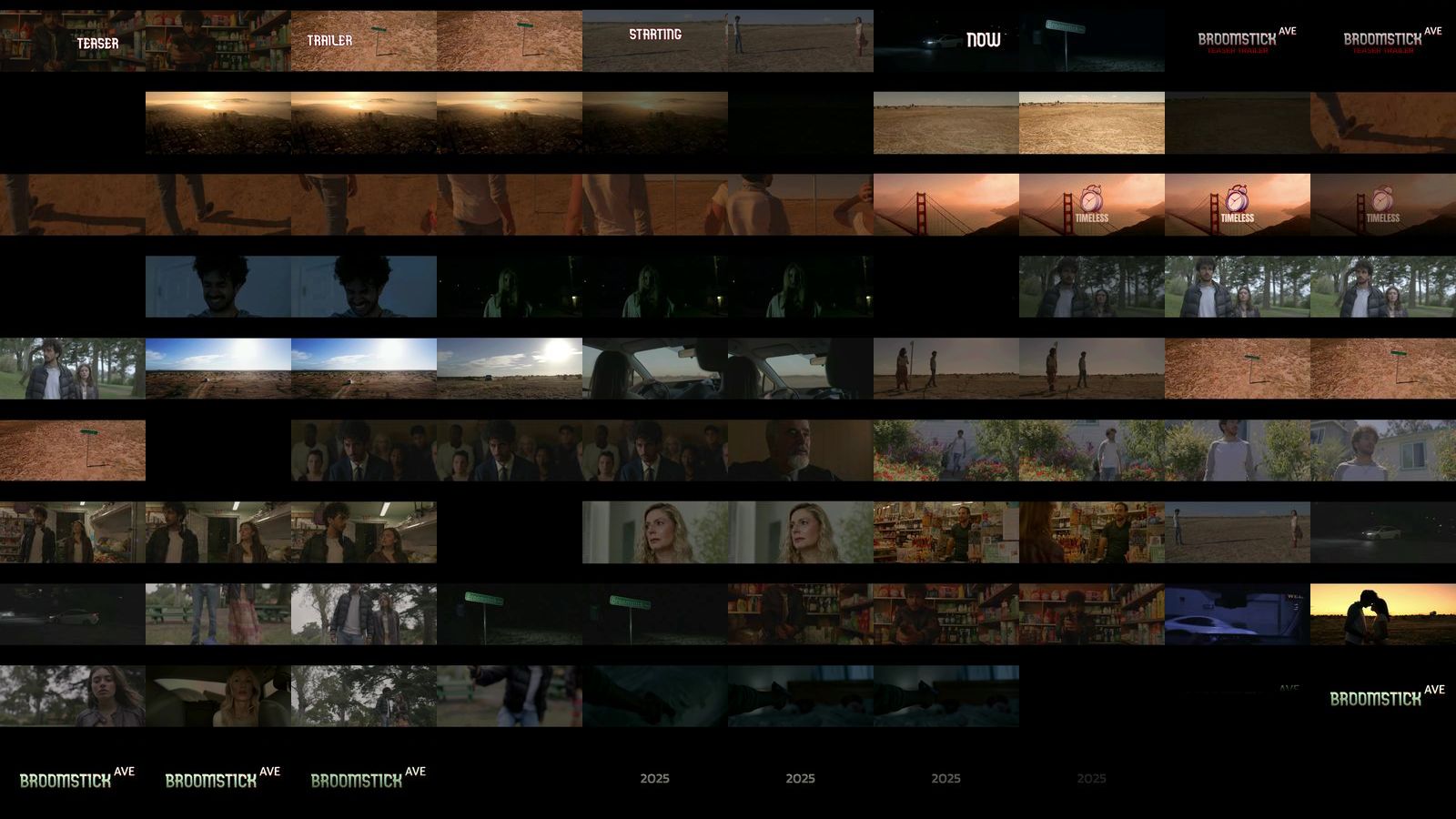The height and width of the screenshot is (819, 1456).
Task: Click the shopkeeper behind counter, unobstructed view
Action: 946,532
